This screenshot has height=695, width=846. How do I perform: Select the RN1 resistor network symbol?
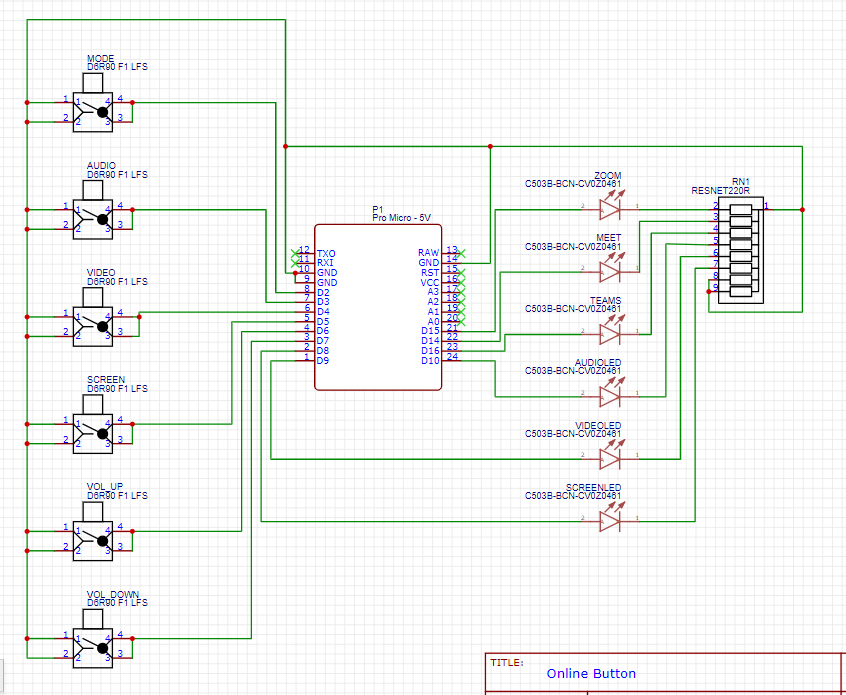[x=740, y=252]
